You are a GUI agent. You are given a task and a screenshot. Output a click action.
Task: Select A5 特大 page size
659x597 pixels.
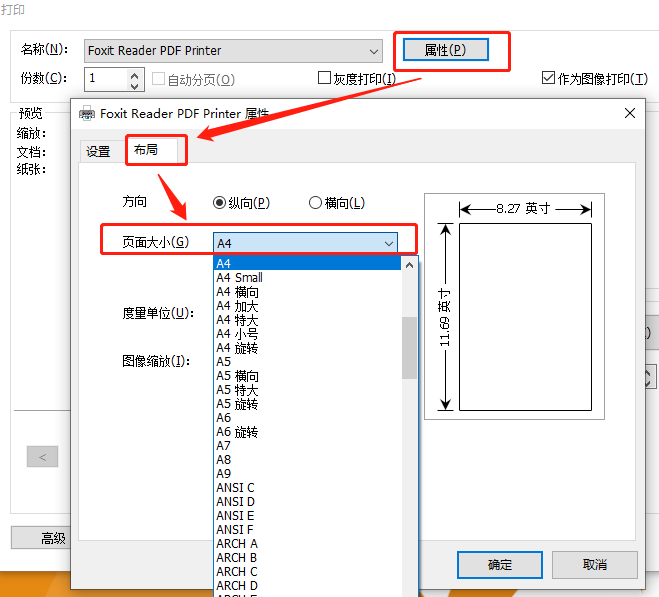308,390
